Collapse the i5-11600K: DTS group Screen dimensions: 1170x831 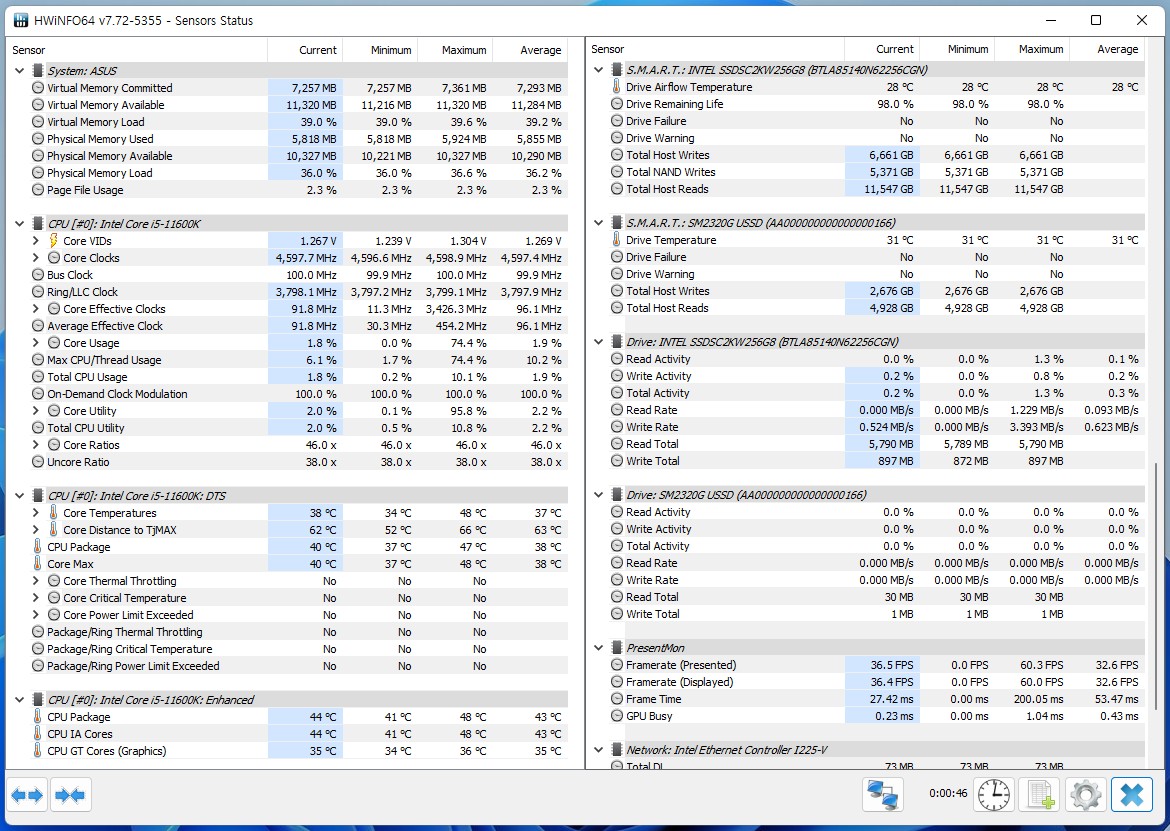tap(19, 495)
